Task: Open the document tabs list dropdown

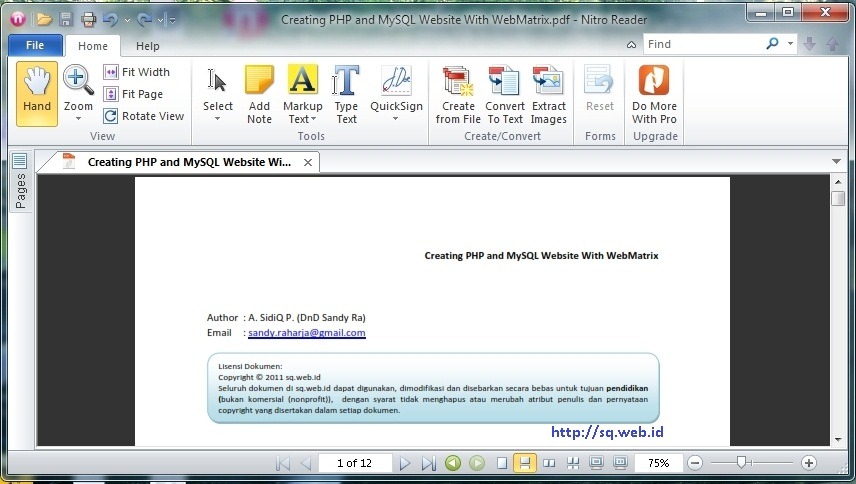Action: click(x=836, y=162)
